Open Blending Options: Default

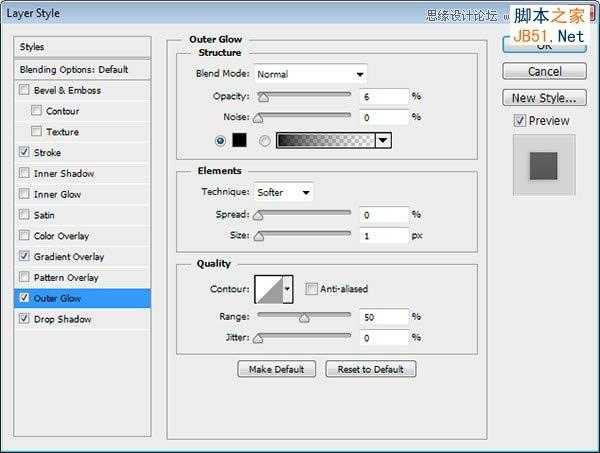pos(82,70)
